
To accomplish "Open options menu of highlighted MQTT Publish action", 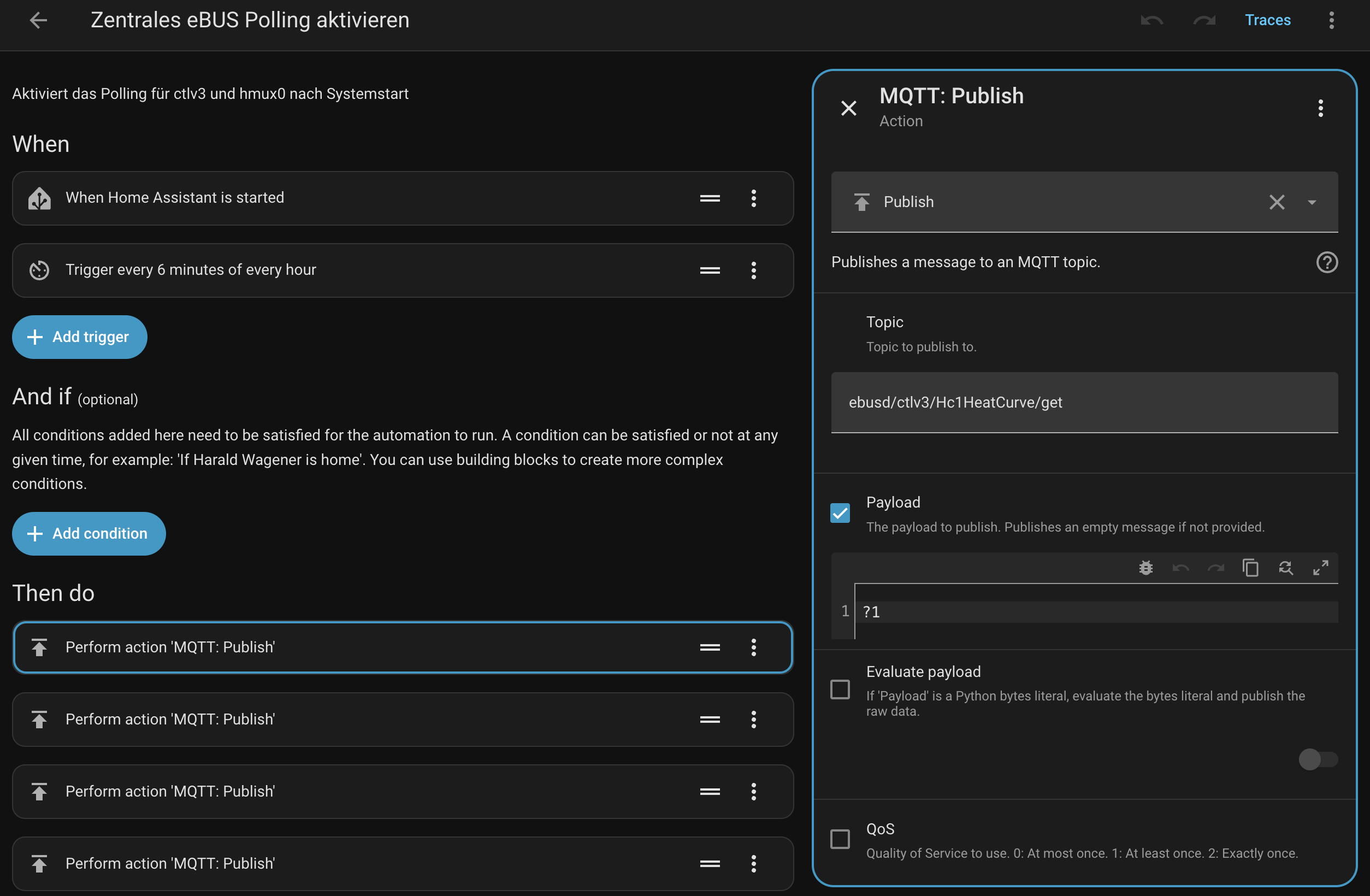I will click(753, 647).
